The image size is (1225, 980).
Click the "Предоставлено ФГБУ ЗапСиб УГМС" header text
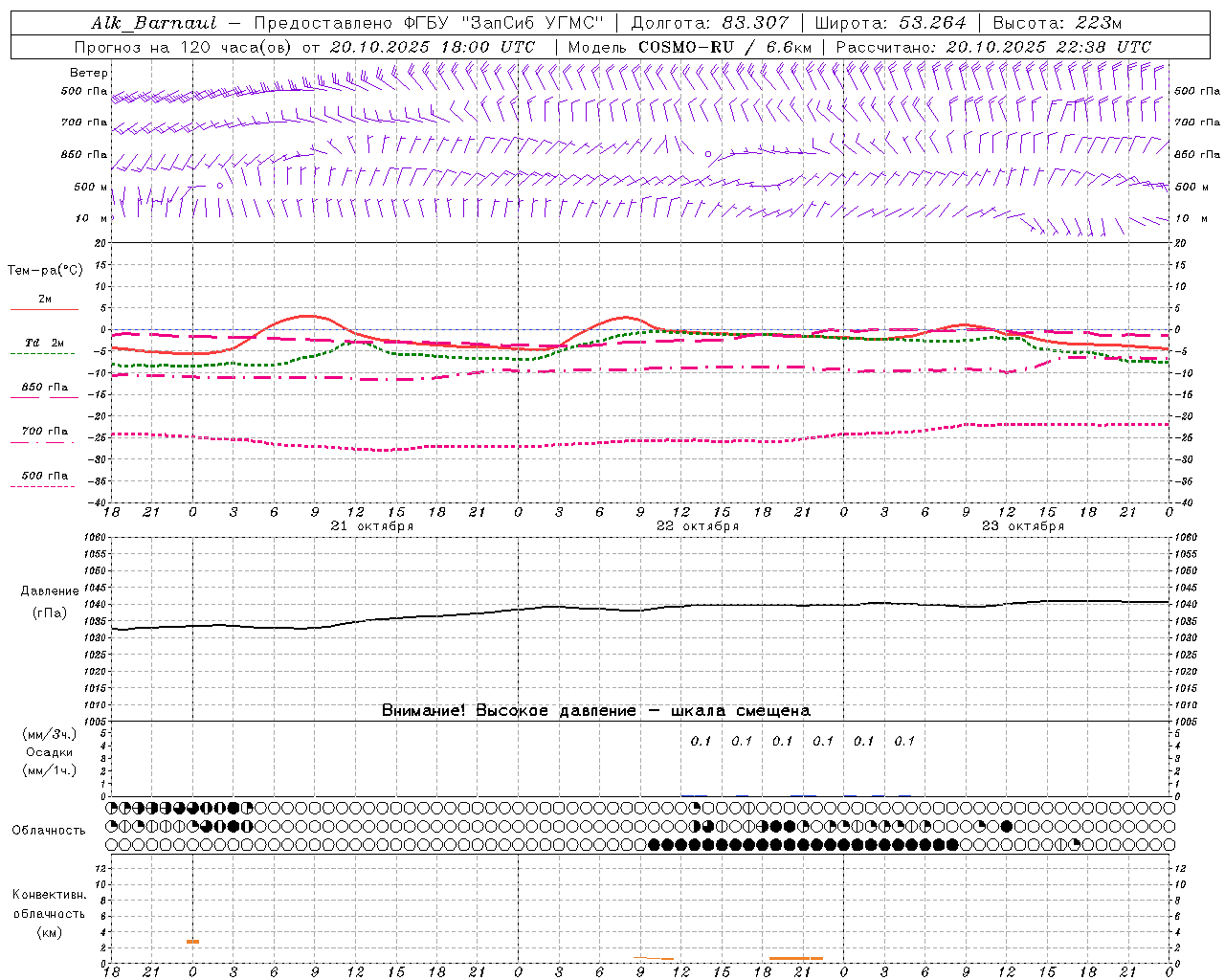(428, 23)
